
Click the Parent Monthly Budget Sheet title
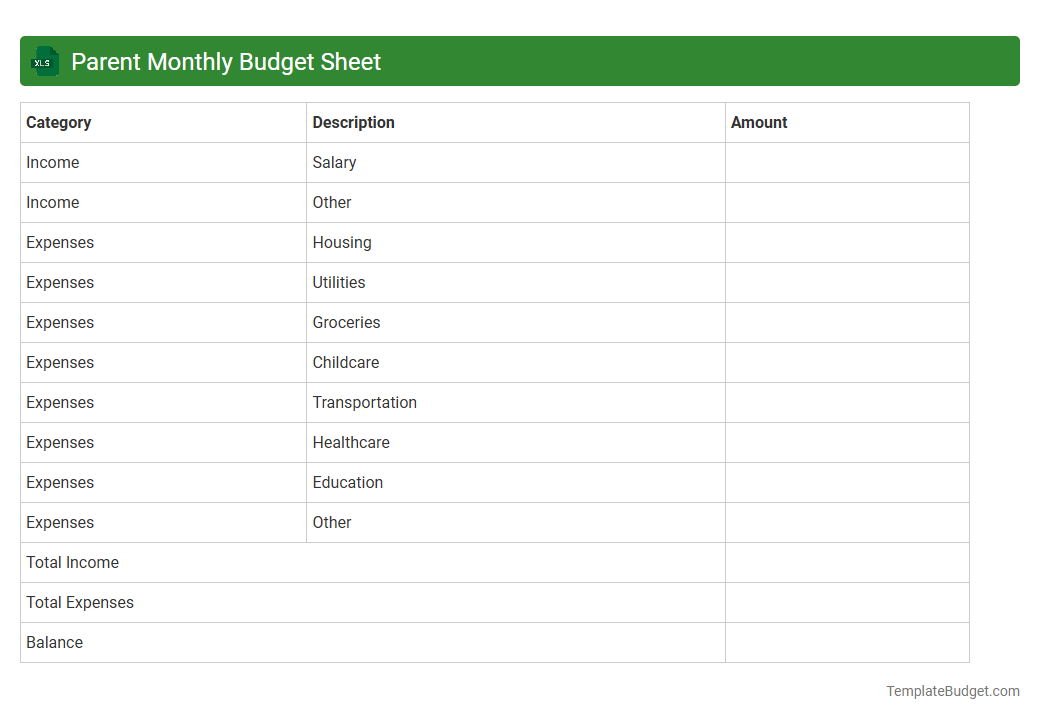click(225, 61)
